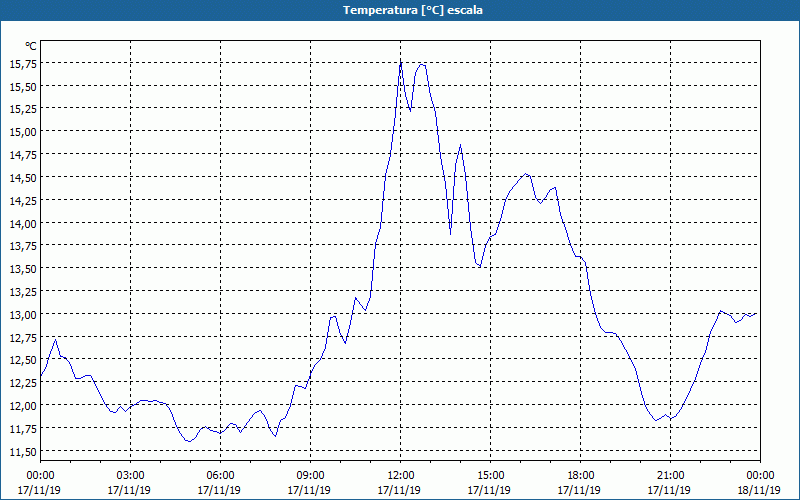The height and width of the screenshot is (500, 800).
Task: Click the 03:00 time label
Action: [130, 476]
